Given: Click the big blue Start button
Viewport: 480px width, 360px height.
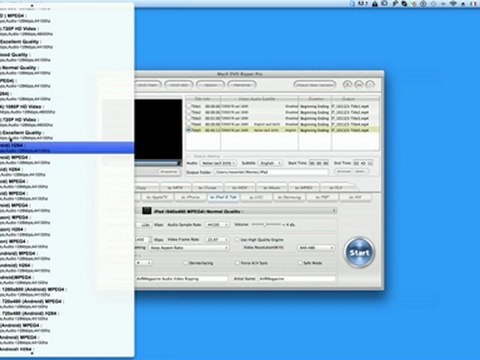Looking at the screenshot, I should (x=359, y=252).
